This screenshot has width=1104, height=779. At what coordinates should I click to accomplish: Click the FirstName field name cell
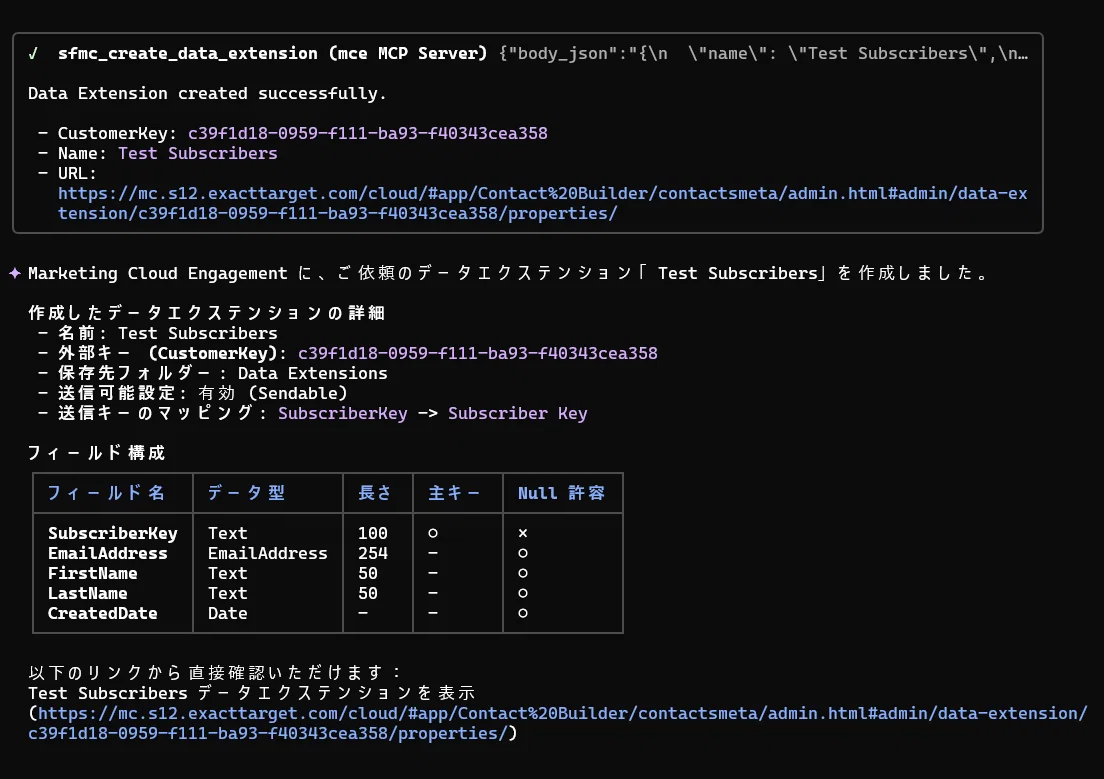pos(92,573)
